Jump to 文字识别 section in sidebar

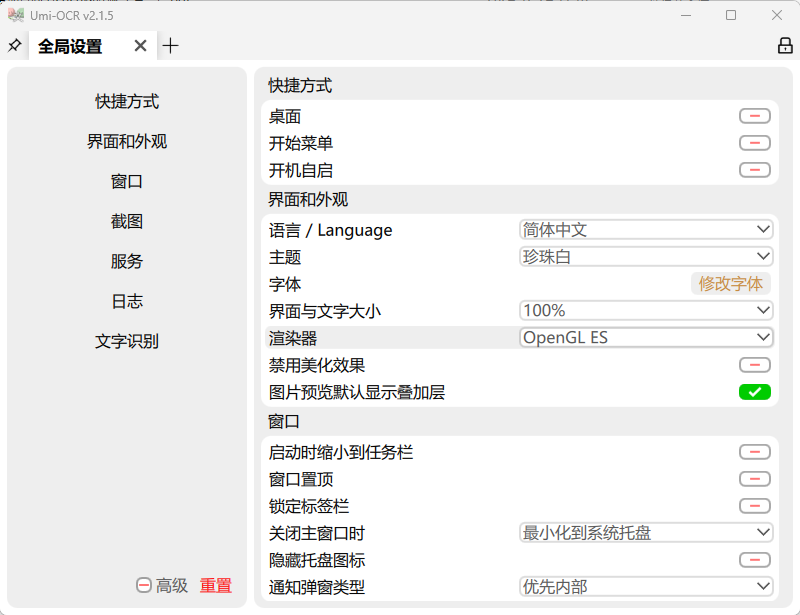coord(127,341)
